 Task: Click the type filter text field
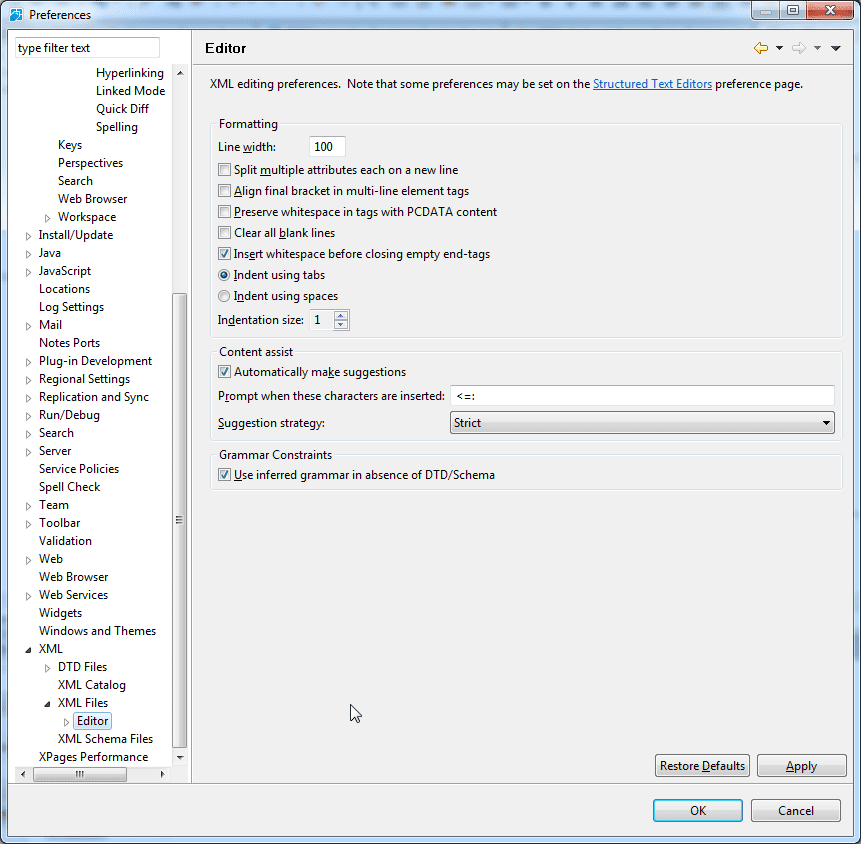pos(87,48)
